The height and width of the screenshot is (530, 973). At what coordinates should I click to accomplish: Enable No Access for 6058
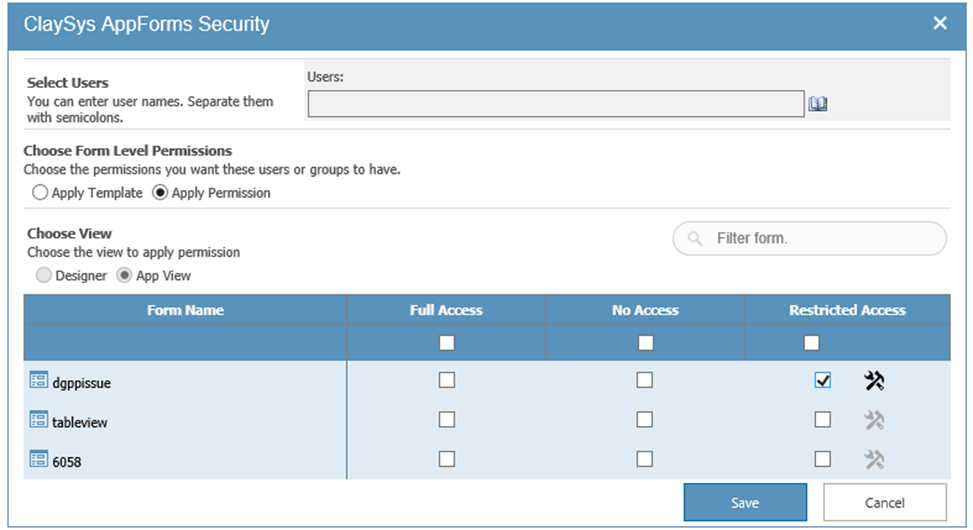(x=645, y=459)
